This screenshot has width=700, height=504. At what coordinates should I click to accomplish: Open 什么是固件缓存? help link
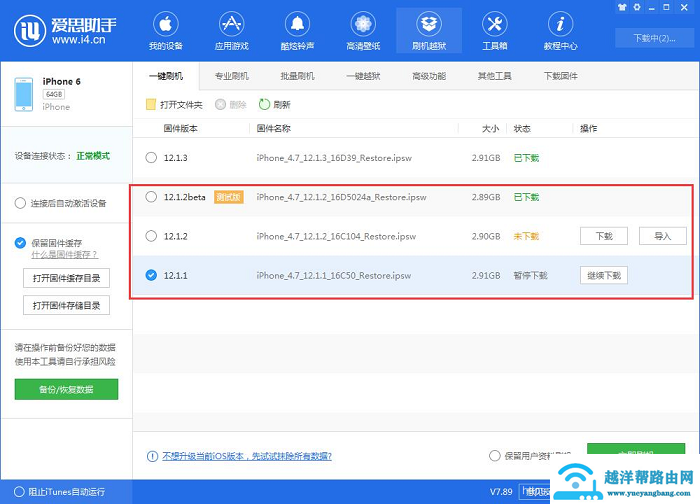coord(64,255)
